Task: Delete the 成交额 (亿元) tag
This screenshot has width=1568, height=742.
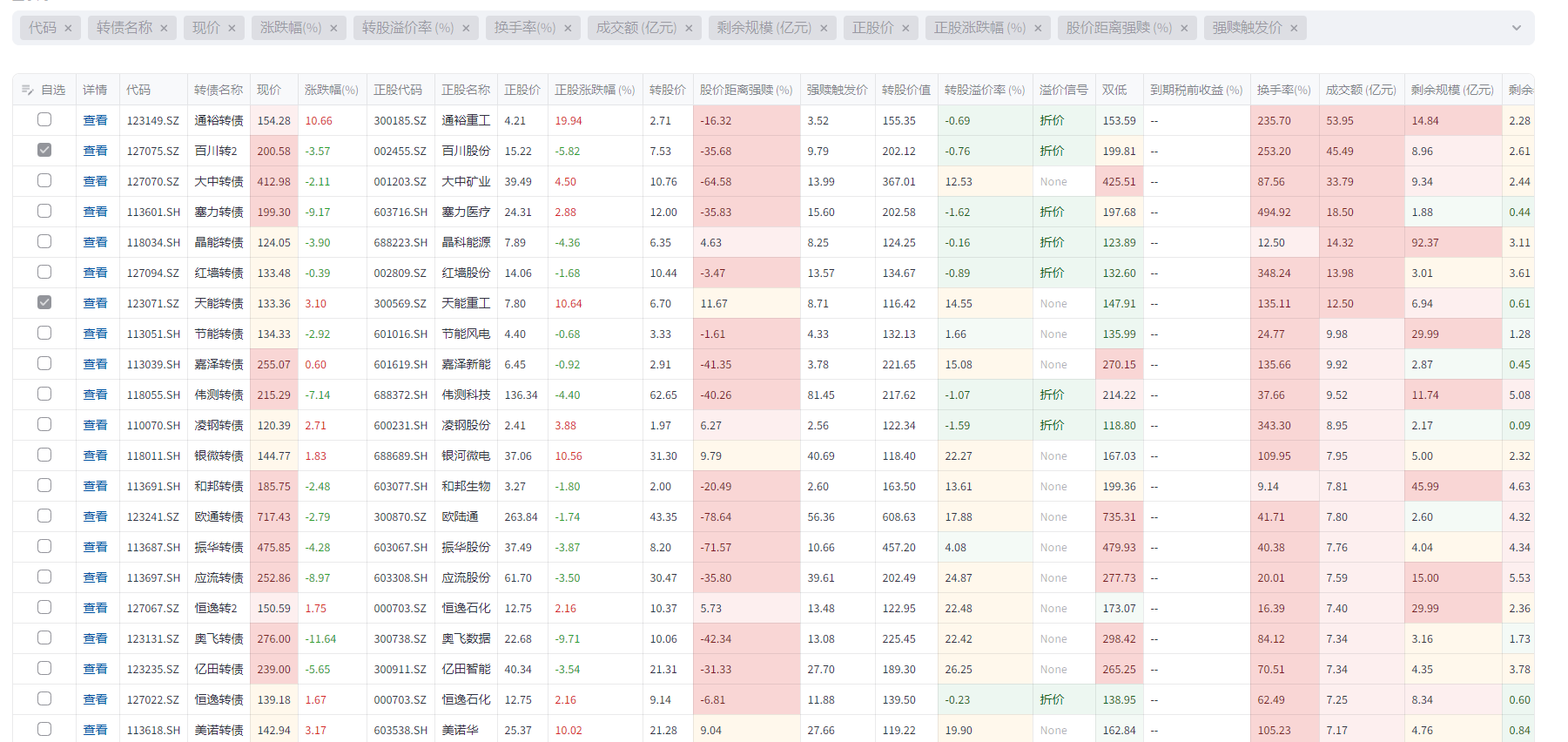Action: click(x=689, y=29)
